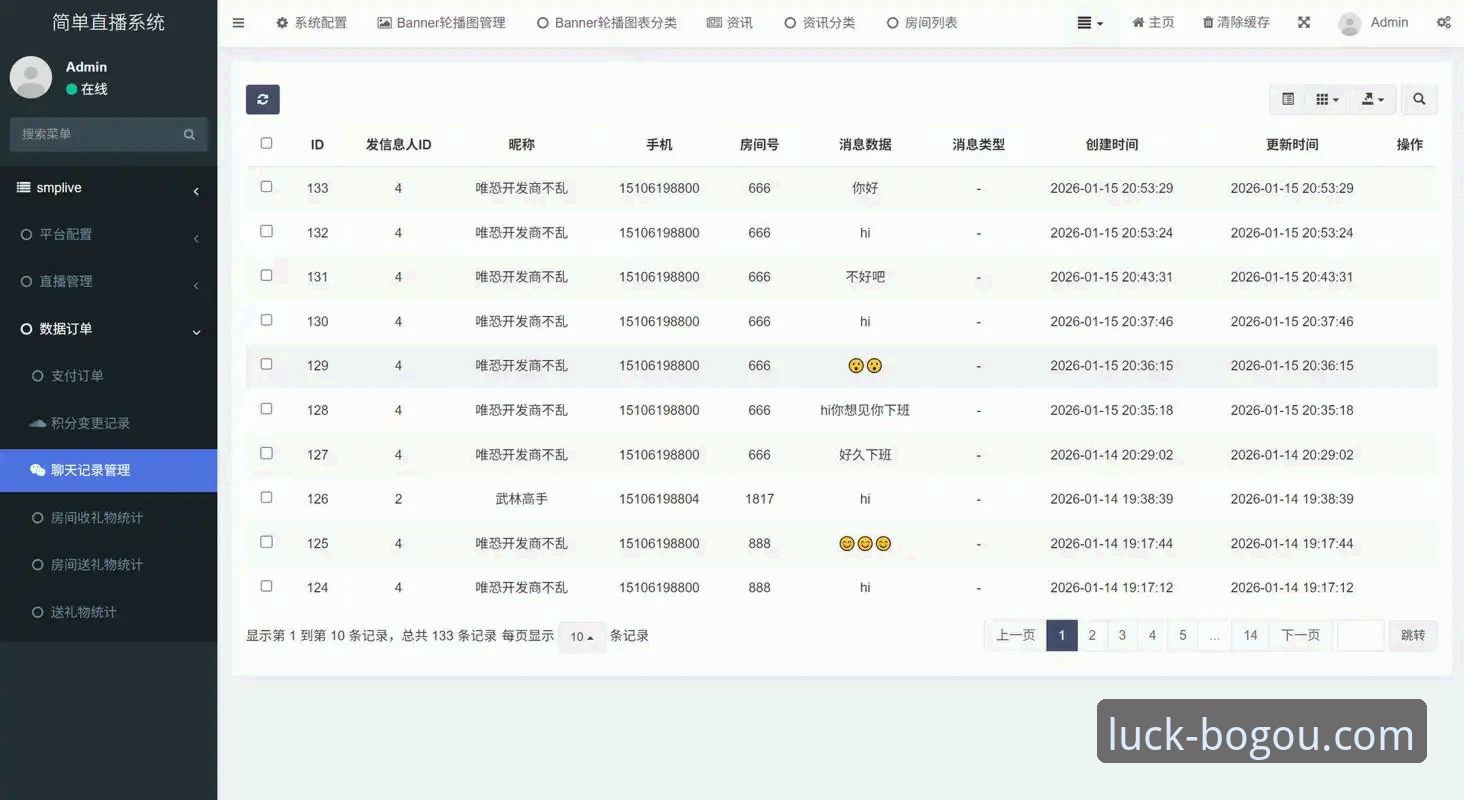Open the Banner轮播图表分类 tab
The image size is (1464, 800).
pos(607,23)
